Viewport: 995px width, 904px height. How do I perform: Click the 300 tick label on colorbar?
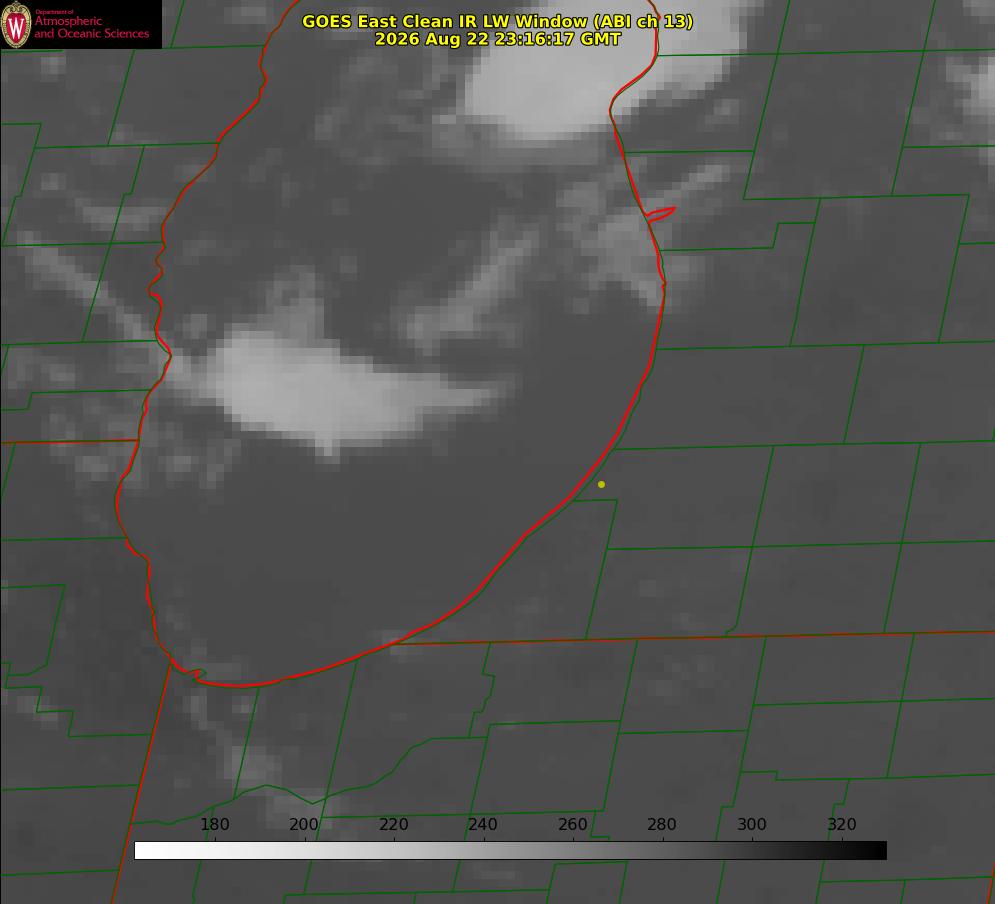(x=752, y=824)
